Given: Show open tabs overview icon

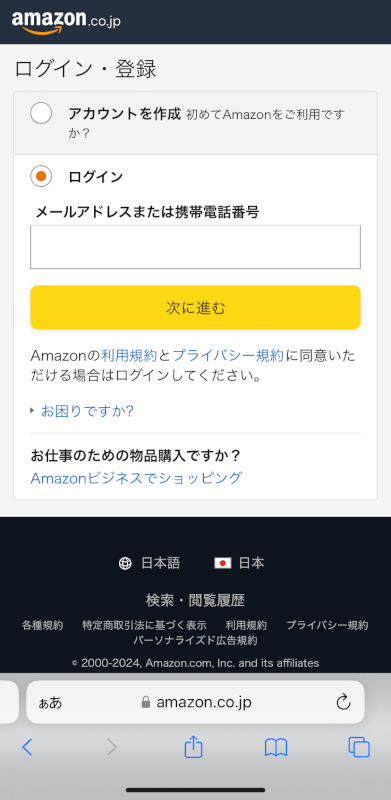Looking at the screenshot, I should 359,747.
